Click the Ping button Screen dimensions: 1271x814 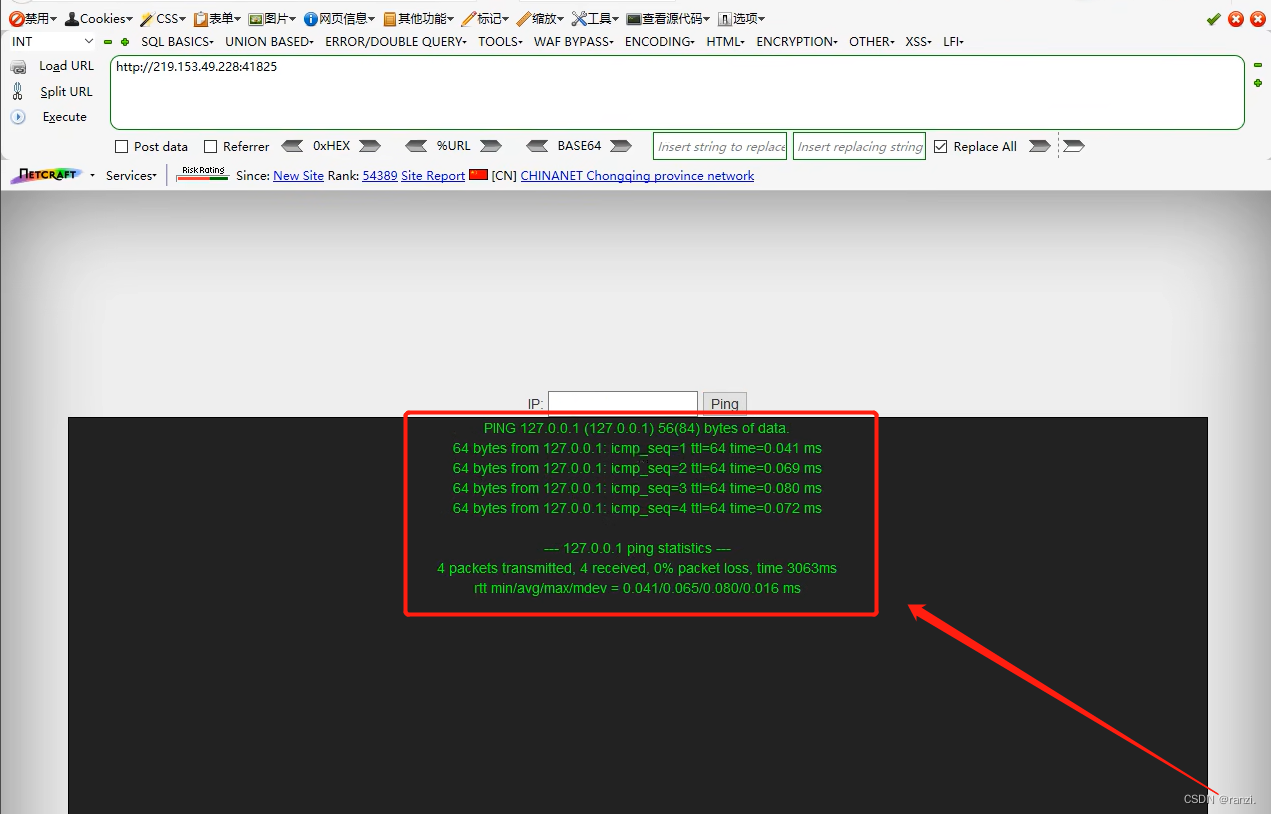click(725, 404)
